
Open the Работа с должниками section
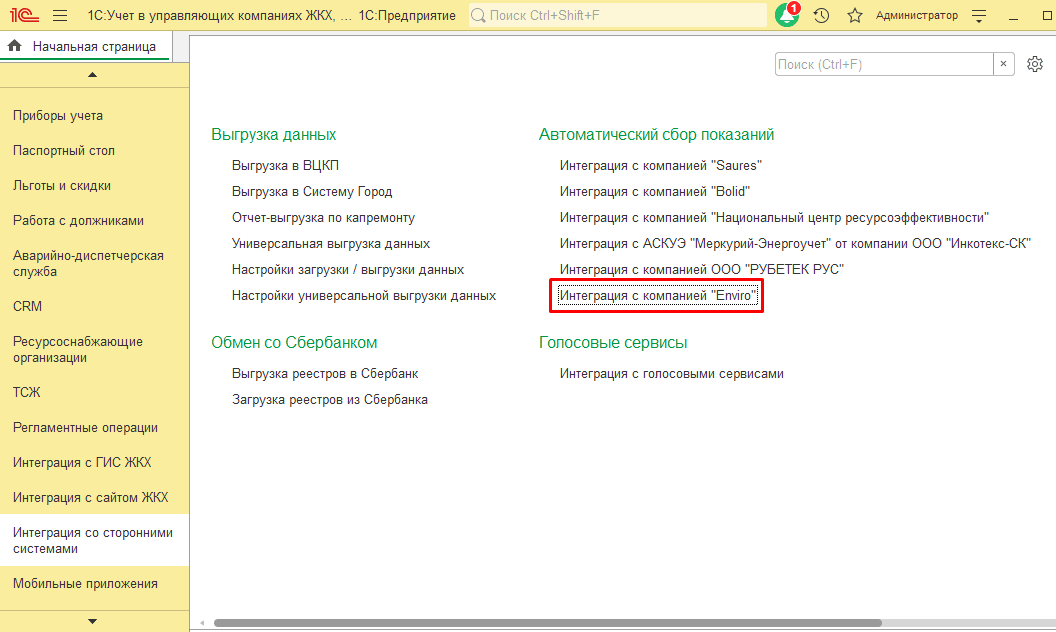pyautogui.click(x=78, y=220)
